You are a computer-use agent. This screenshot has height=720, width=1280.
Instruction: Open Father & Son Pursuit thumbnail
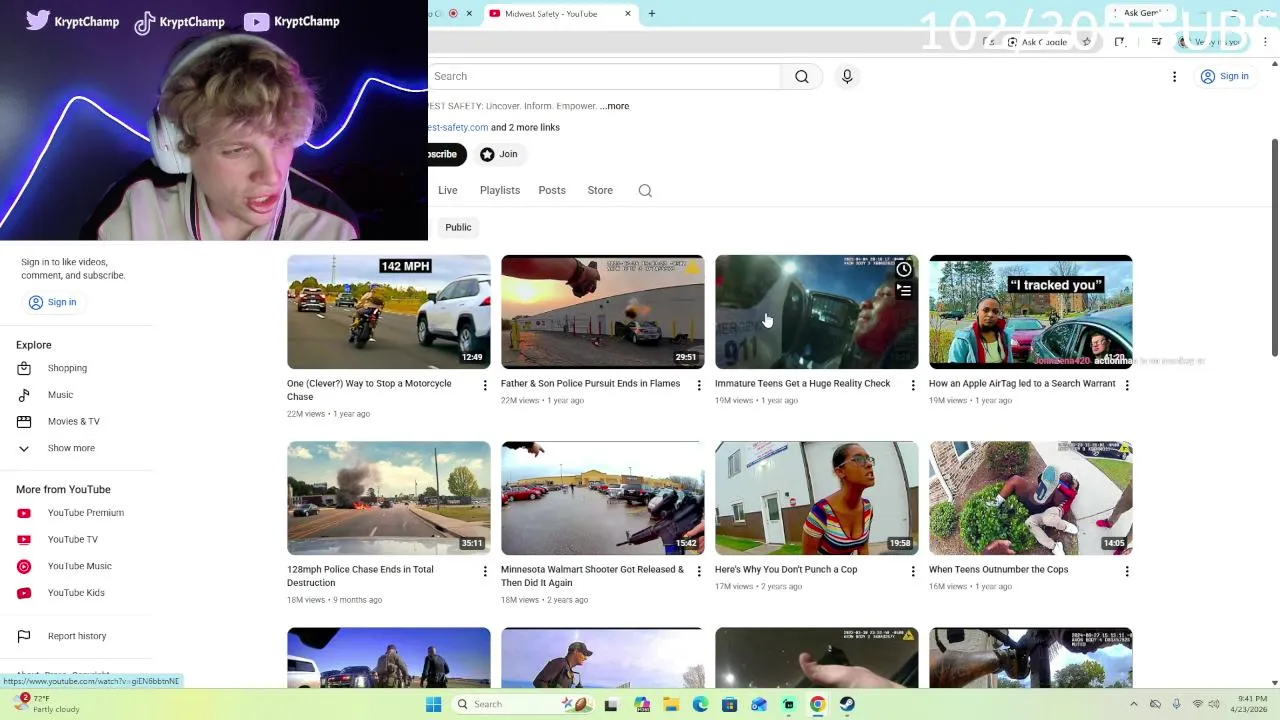(603, 312)
